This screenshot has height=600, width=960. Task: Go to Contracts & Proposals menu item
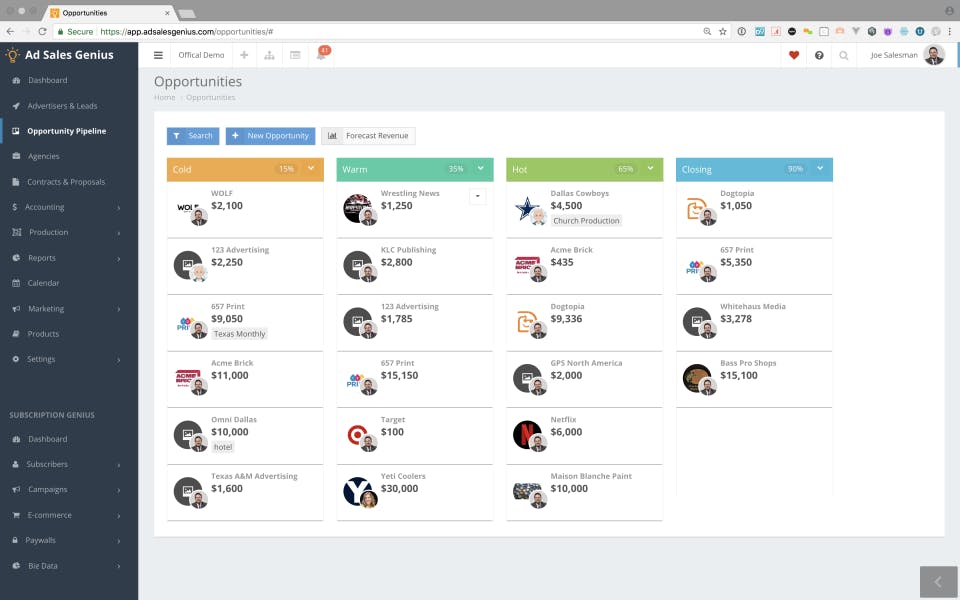(x=67, y=182)
